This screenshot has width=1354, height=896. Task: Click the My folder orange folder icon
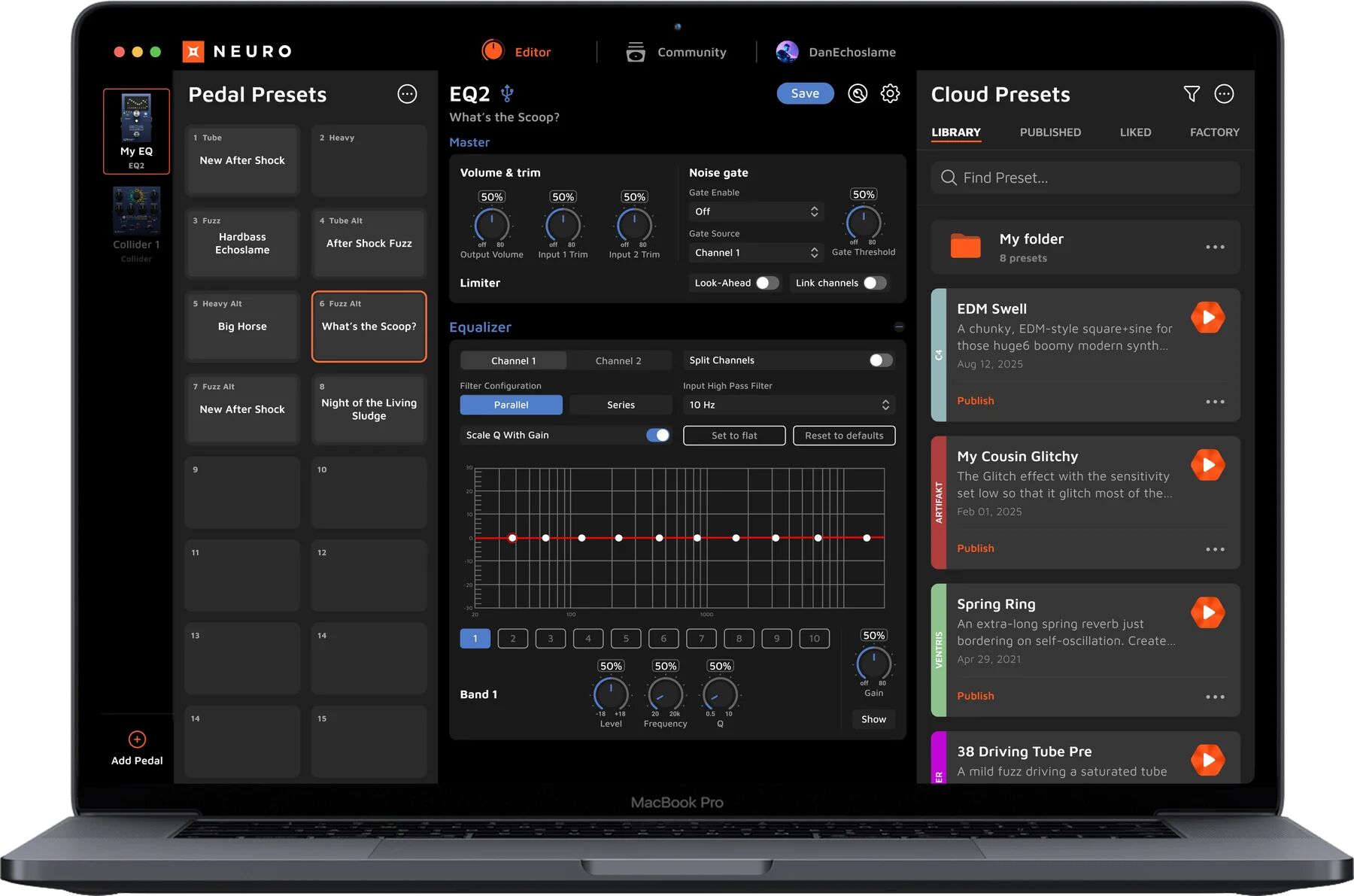pyautogui.click(x=966, y=246)
